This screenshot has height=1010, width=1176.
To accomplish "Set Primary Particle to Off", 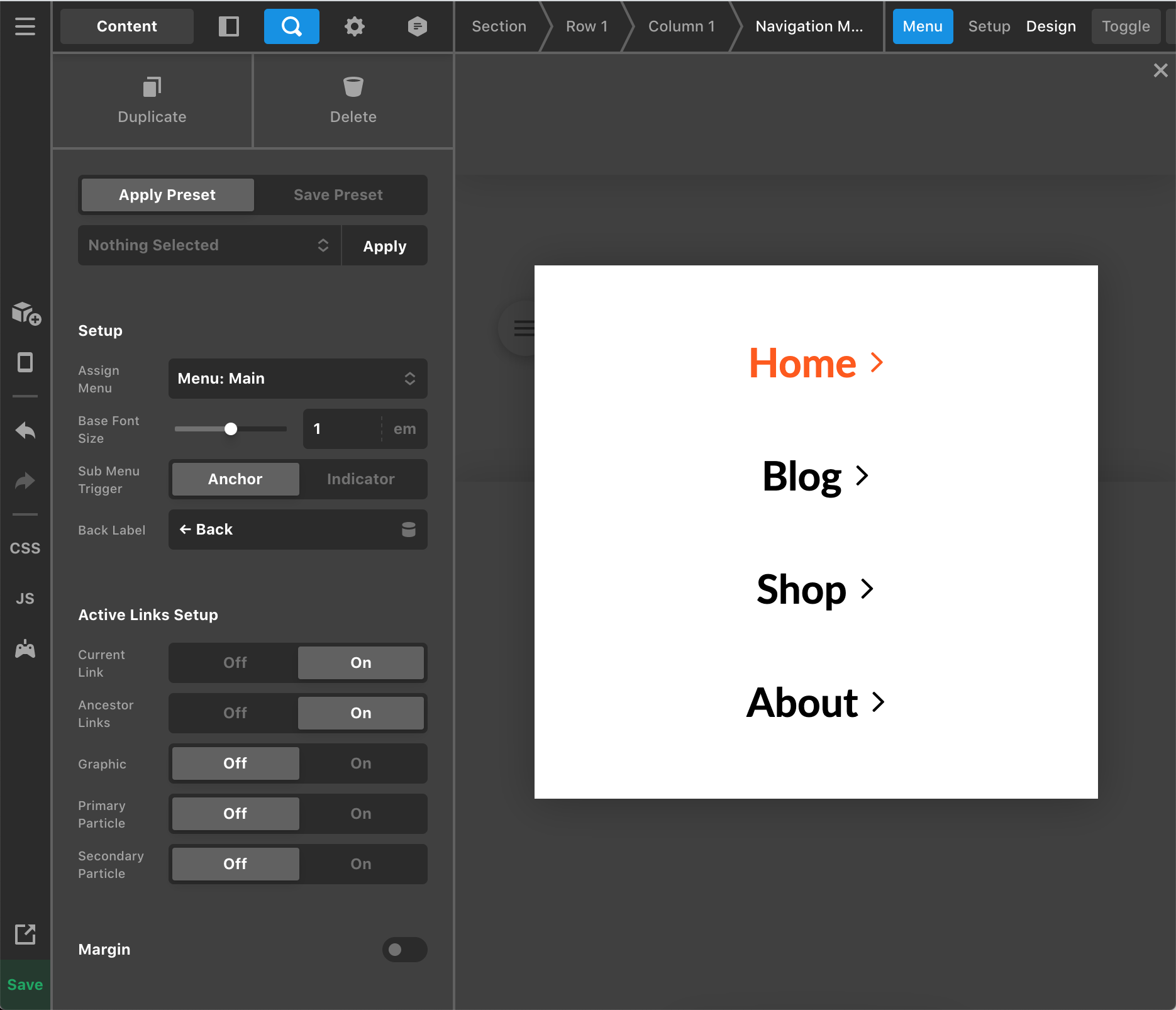I will (x=235, y=814).
